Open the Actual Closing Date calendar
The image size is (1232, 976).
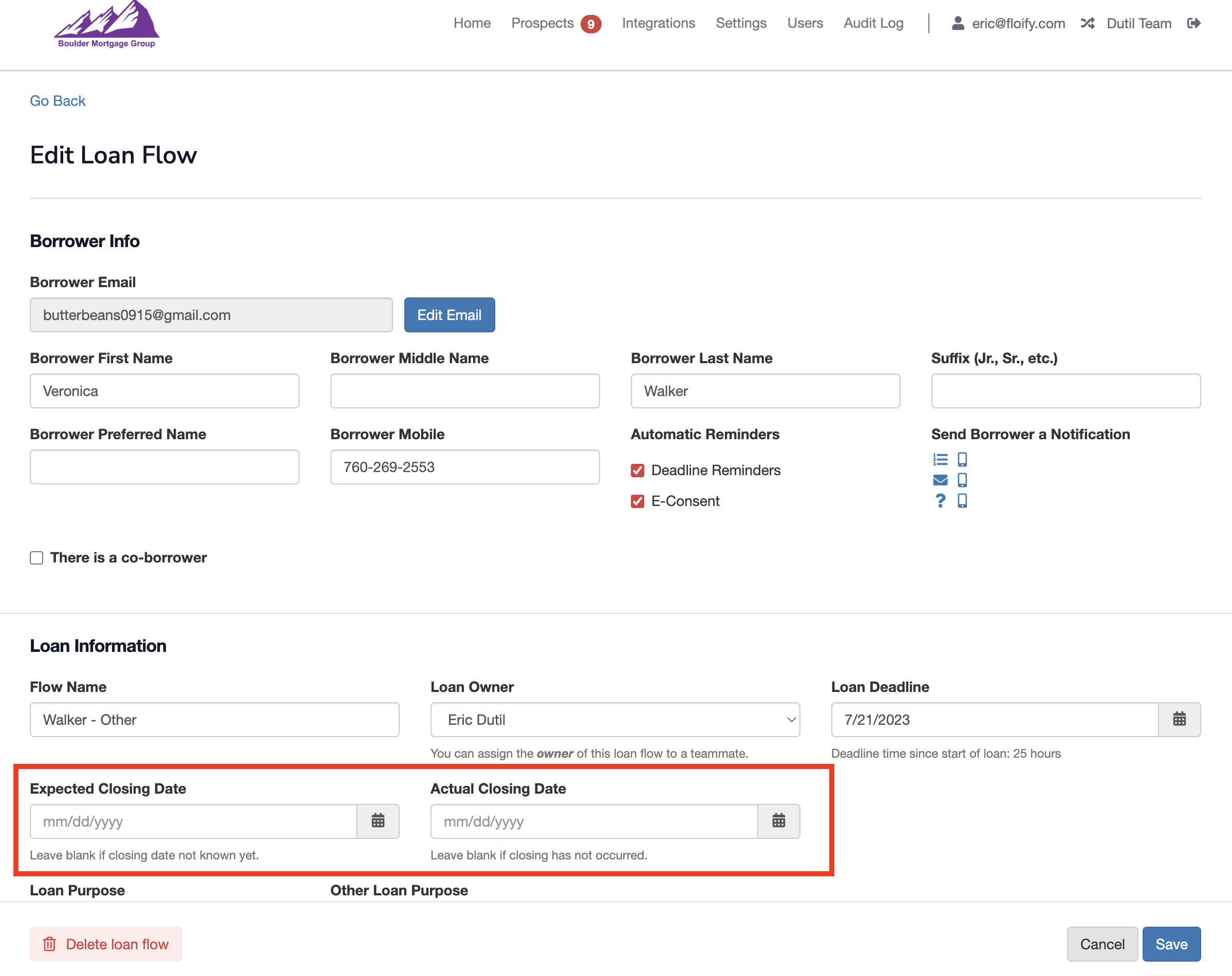tap(778, 821)
